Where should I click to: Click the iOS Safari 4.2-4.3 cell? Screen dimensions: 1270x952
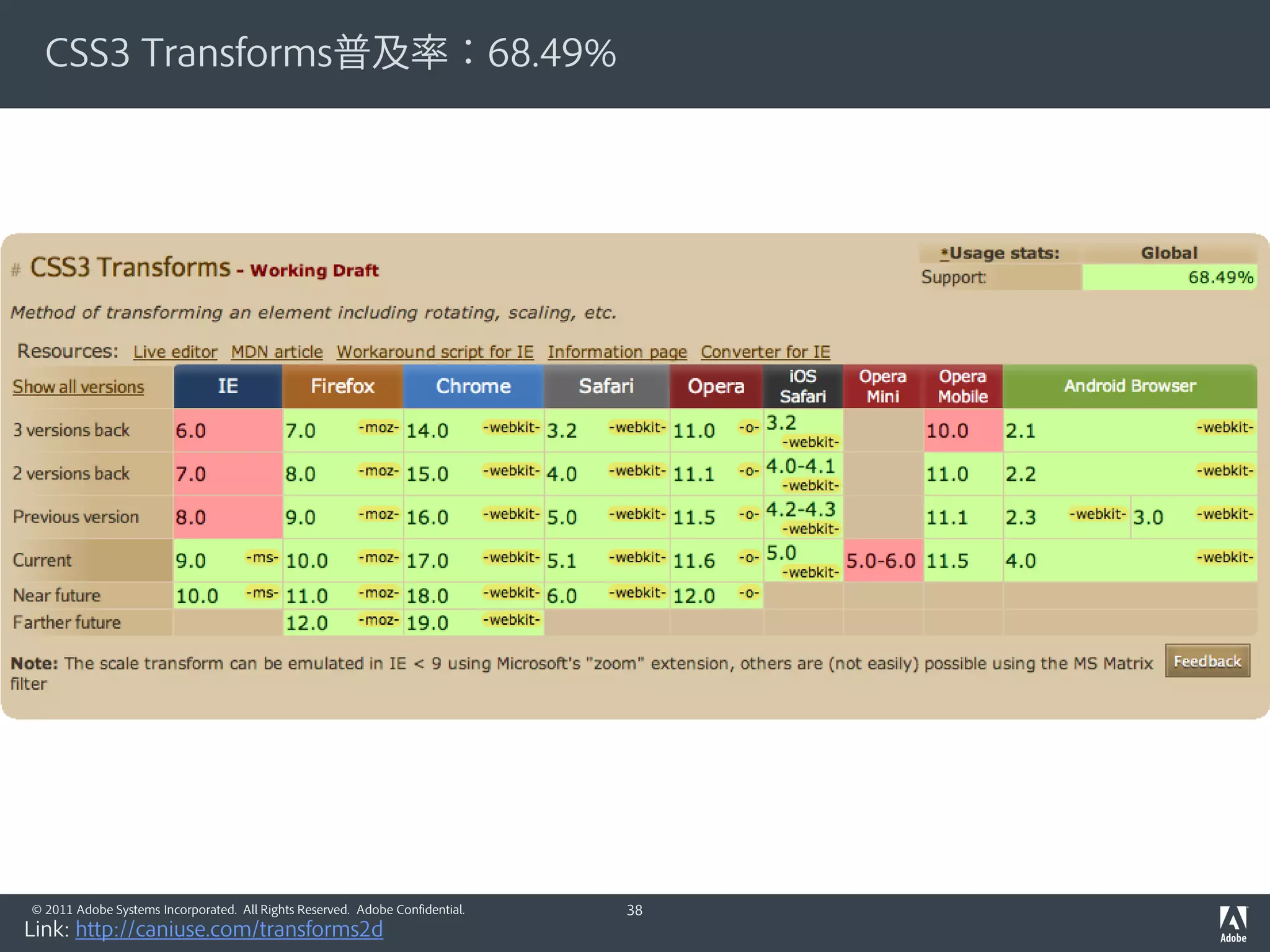[802, 517]
